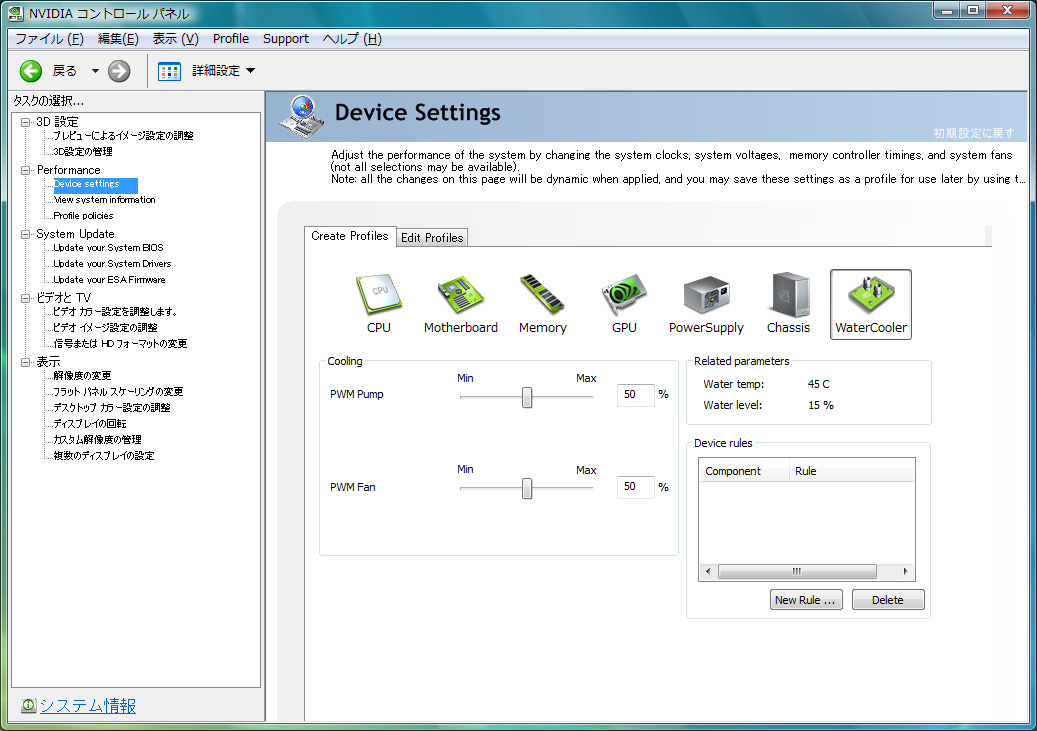The image size is (1037, 731).
Task: Select Device settings in the tree
Action: [95, 185]
